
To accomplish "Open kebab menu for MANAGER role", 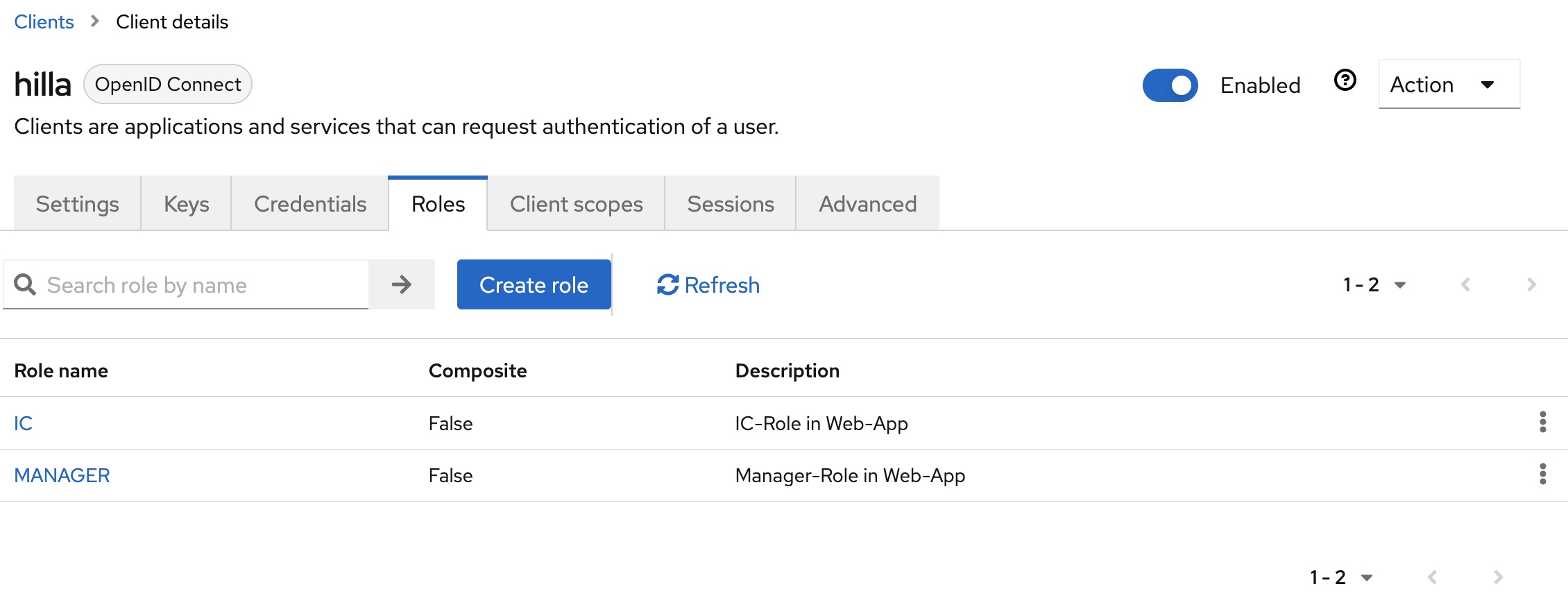I will pyautogui.click(x=1542, y=474).
